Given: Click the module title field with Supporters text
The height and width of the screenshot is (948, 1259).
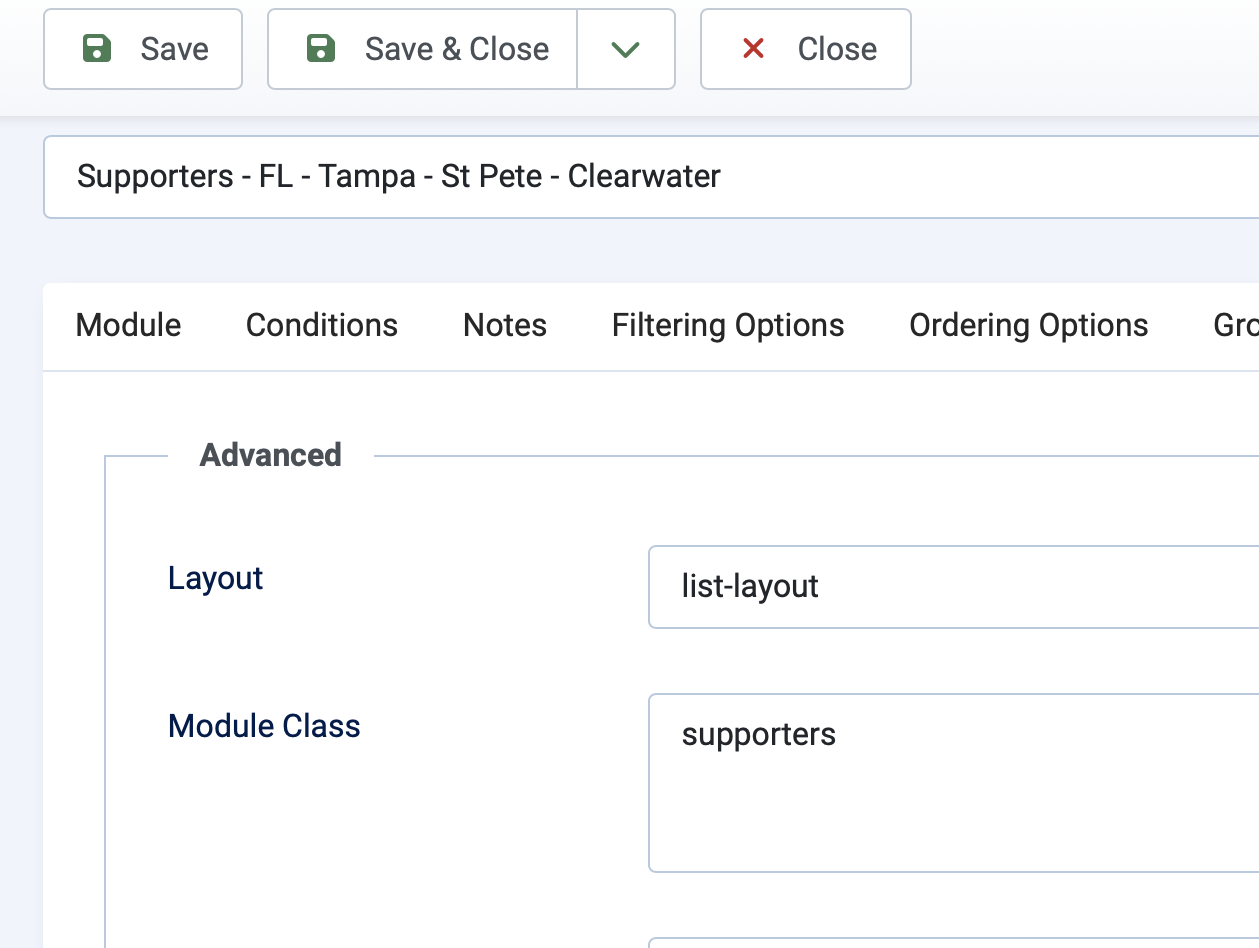Looking at the screenshot, I should (650, 177).
